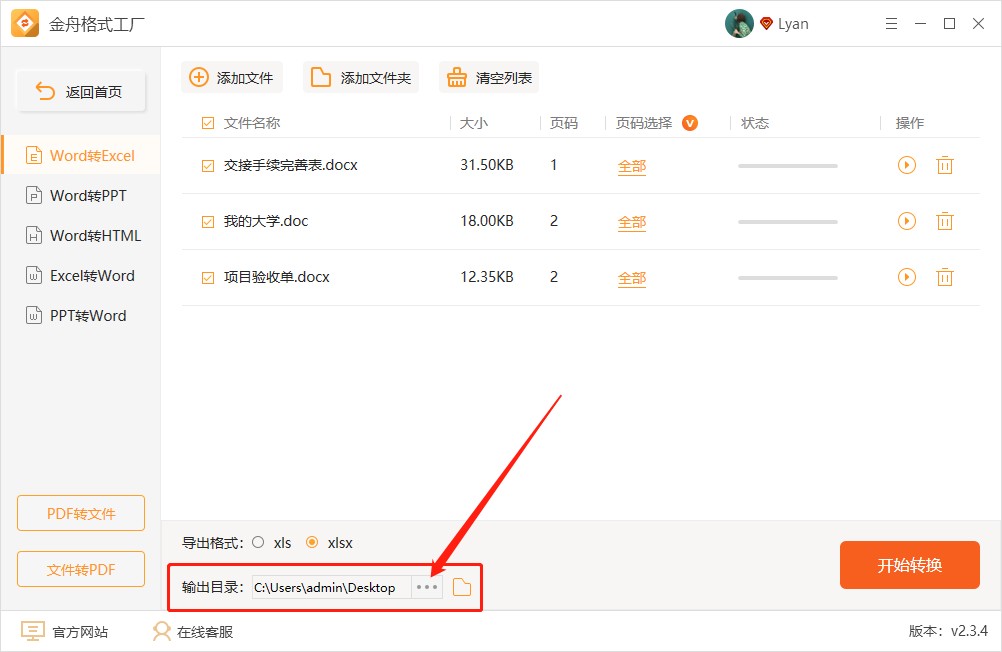This screenshot has width=1002, height=652.
Task: Click the 在线客服 customer service icon
Action: click(x=161, y=631)
